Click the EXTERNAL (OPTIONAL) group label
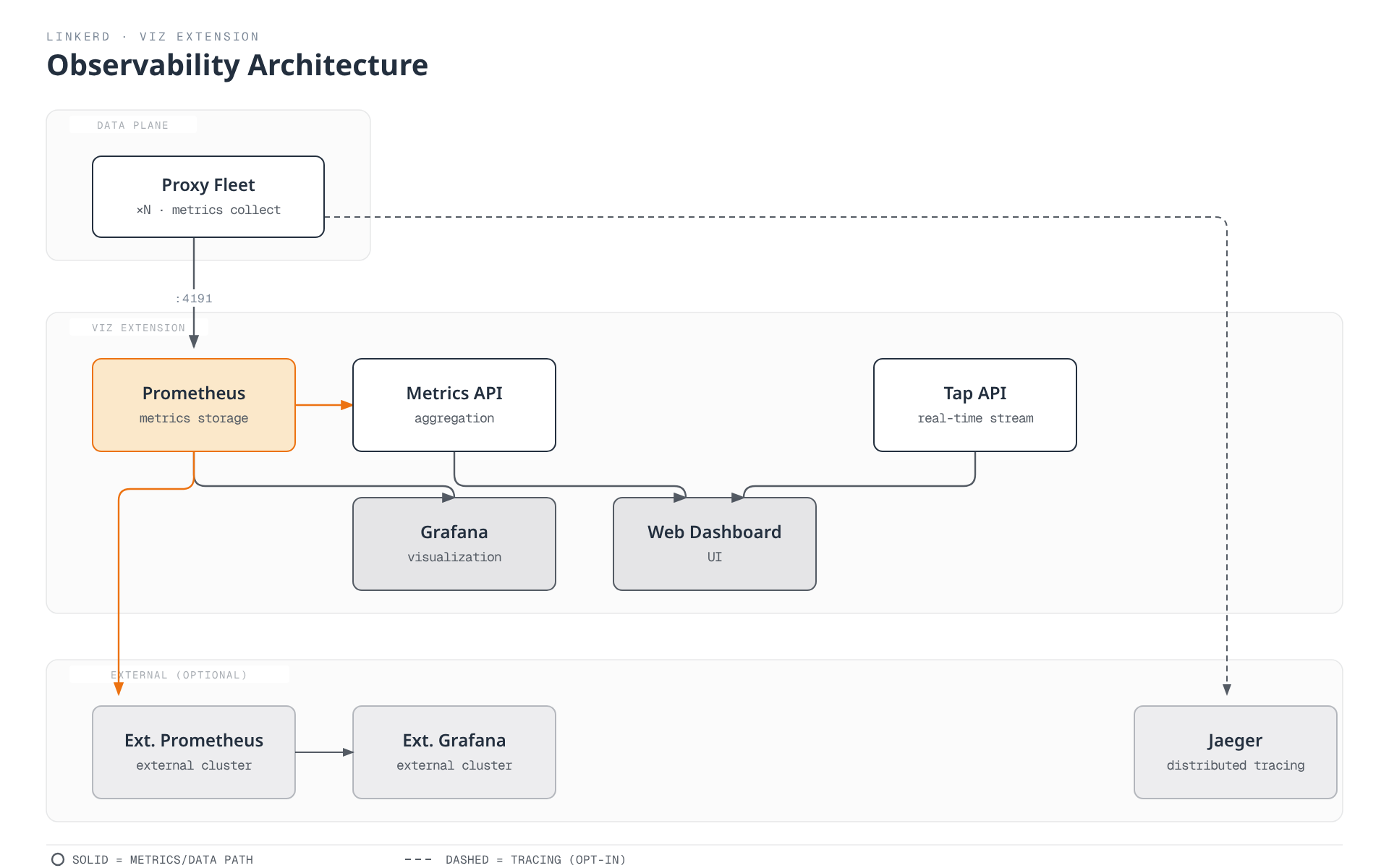 (x=179, y=675)
